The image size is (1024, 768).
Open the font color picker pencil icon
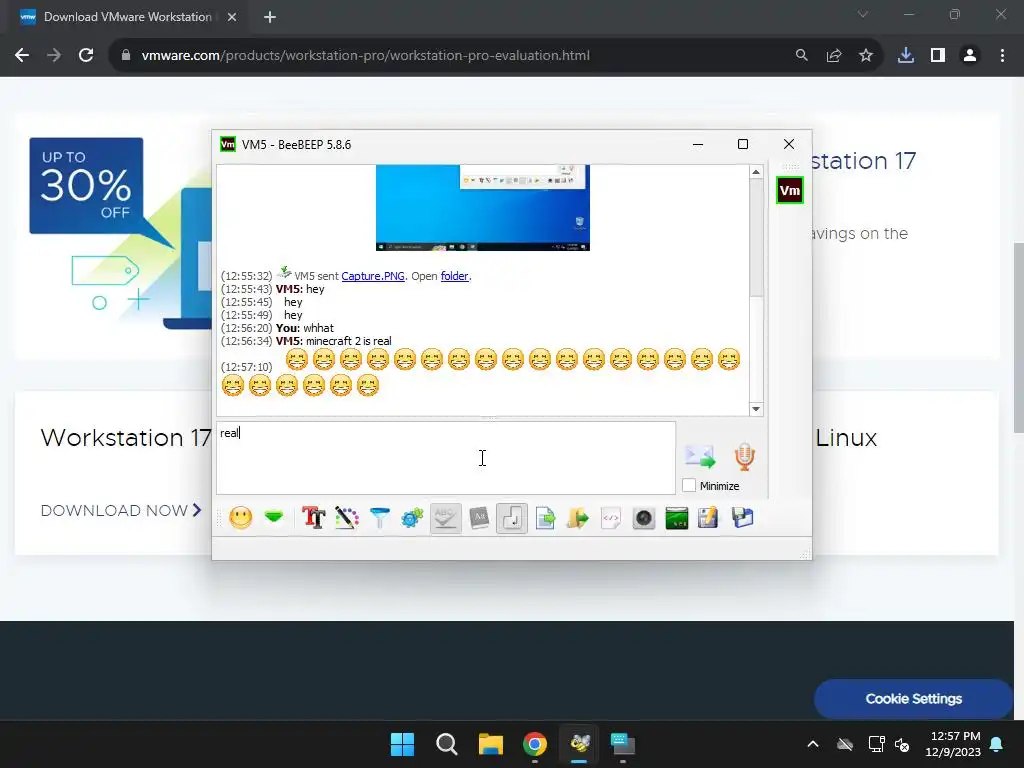tap(347, 519)
